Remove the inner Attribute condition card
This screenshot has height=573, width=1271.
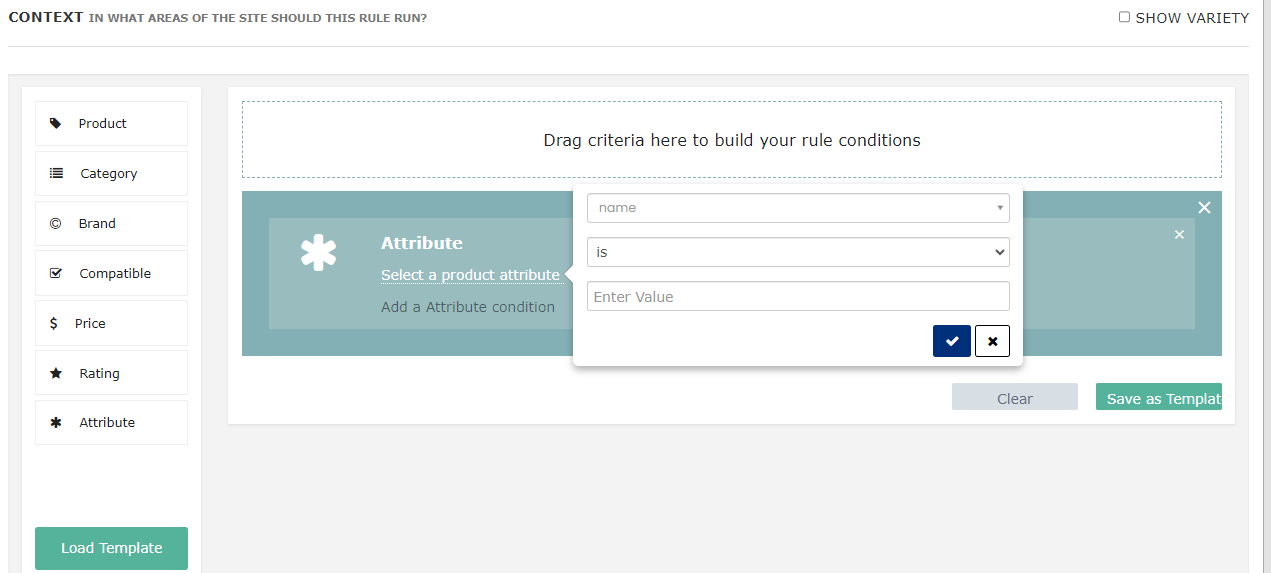(x=1179, y=234)
